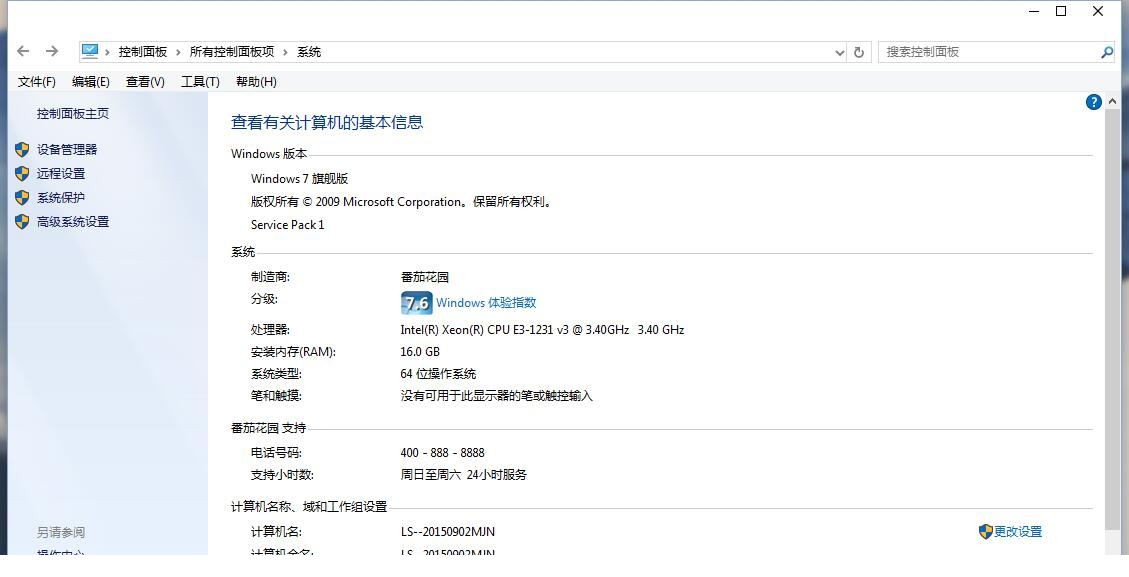Click 更改设置 link
This screenshot has width=1129, height=577.
[x=1018, y=532]
